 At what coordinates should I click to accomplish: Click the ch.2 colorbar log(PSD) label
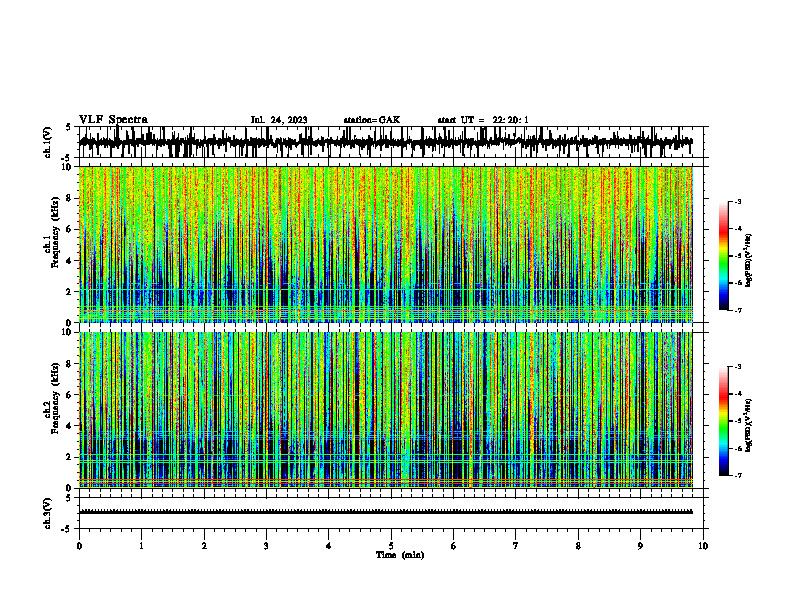(748, 425)
